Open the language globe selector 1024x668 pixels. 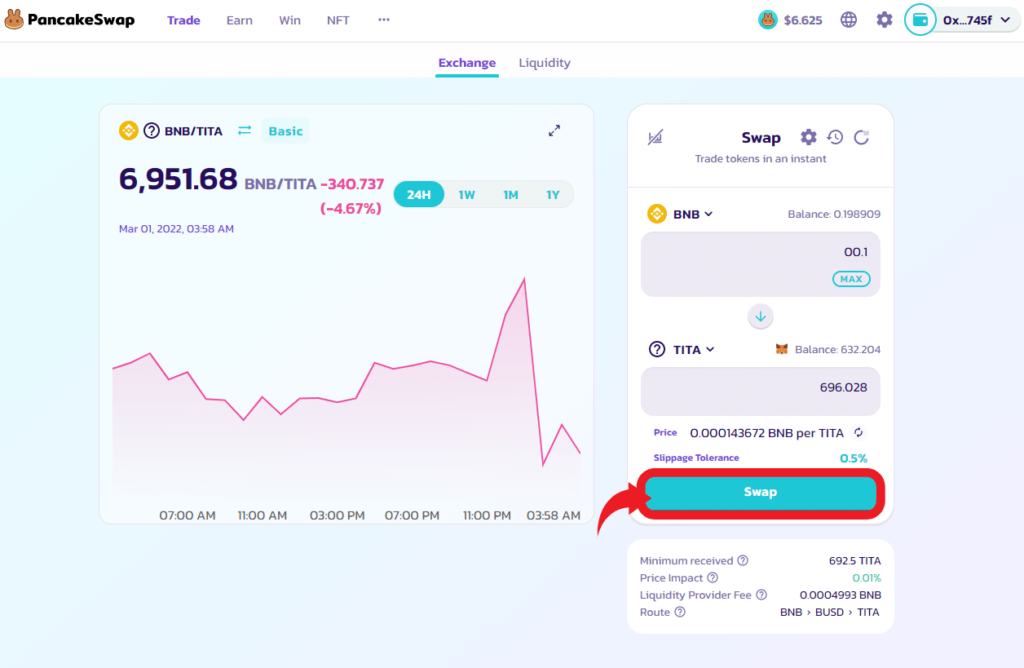point(848,20)
